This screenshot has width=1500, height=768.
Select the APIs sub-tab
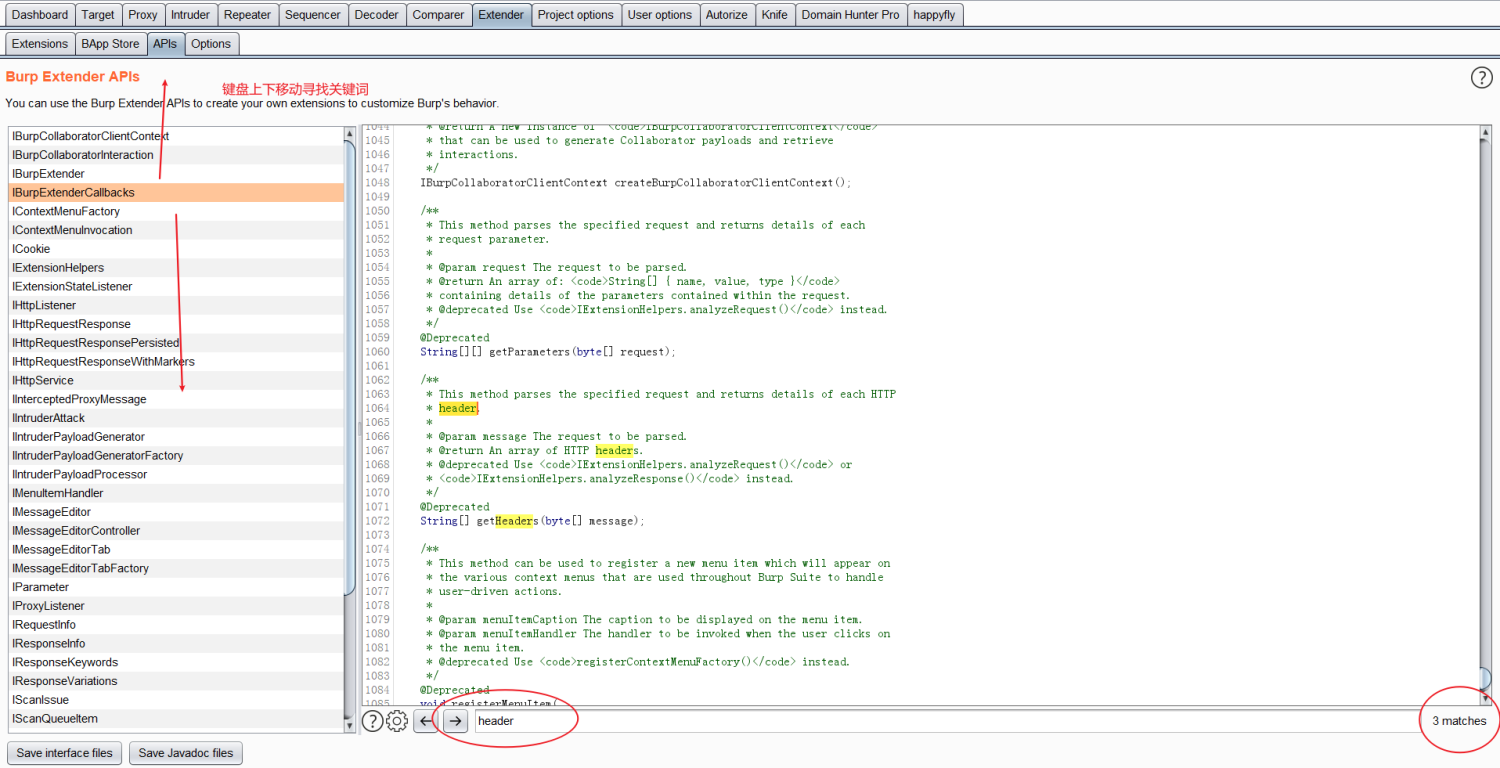click(165, 44)
